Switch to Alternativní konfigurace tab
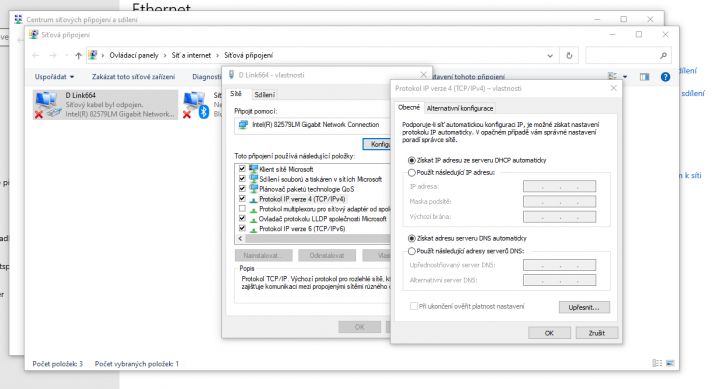Screen dimensions: 725x389 [460, 108]
